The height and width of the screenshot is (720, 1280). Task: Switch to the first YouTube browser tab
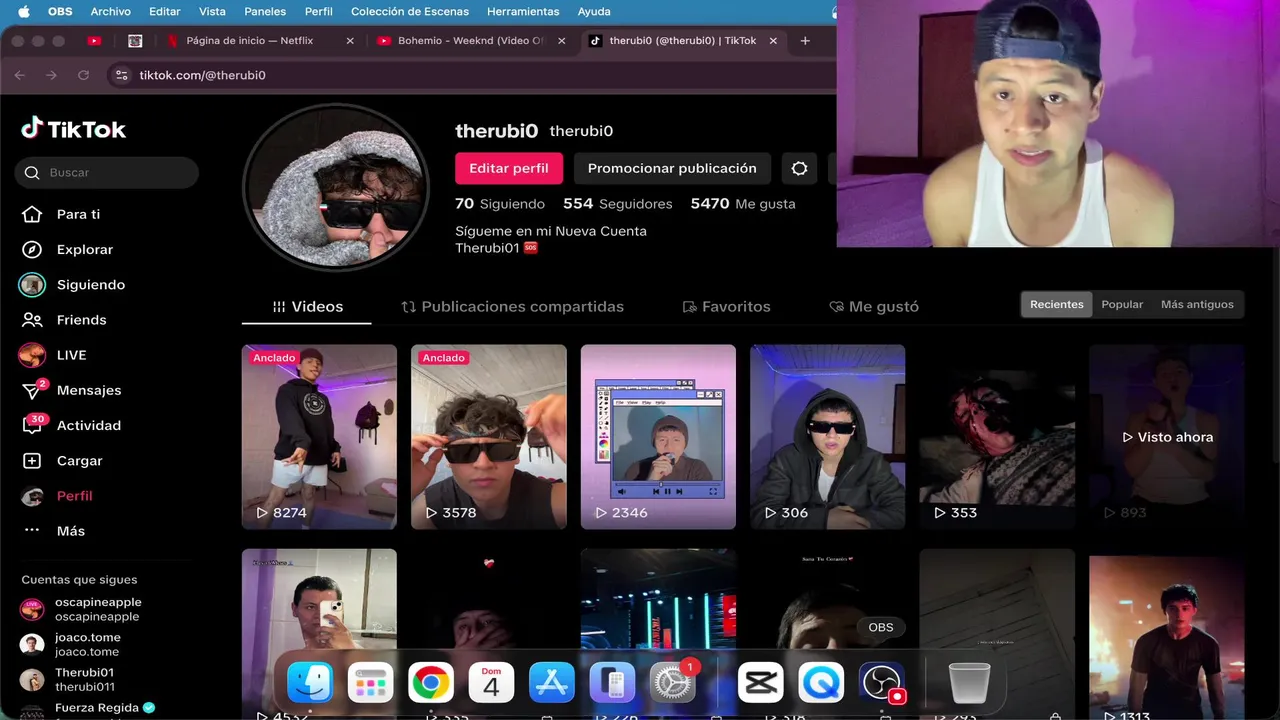[94, 41]
